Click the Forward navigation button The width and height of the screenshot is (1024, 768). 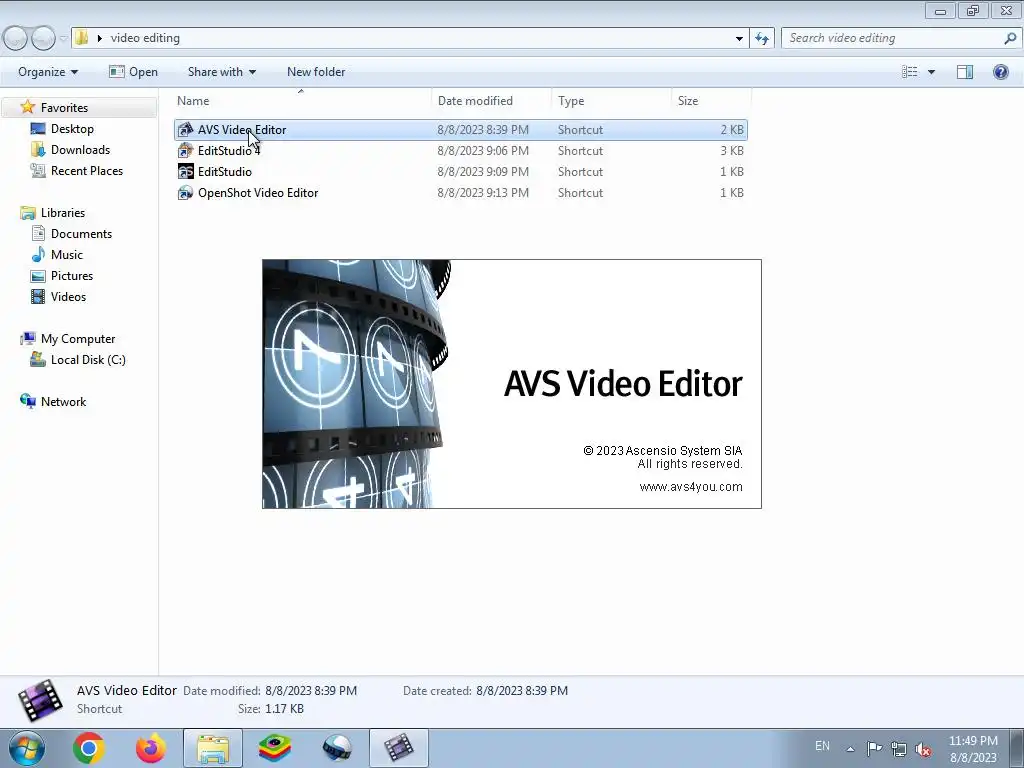click(43, 38)
